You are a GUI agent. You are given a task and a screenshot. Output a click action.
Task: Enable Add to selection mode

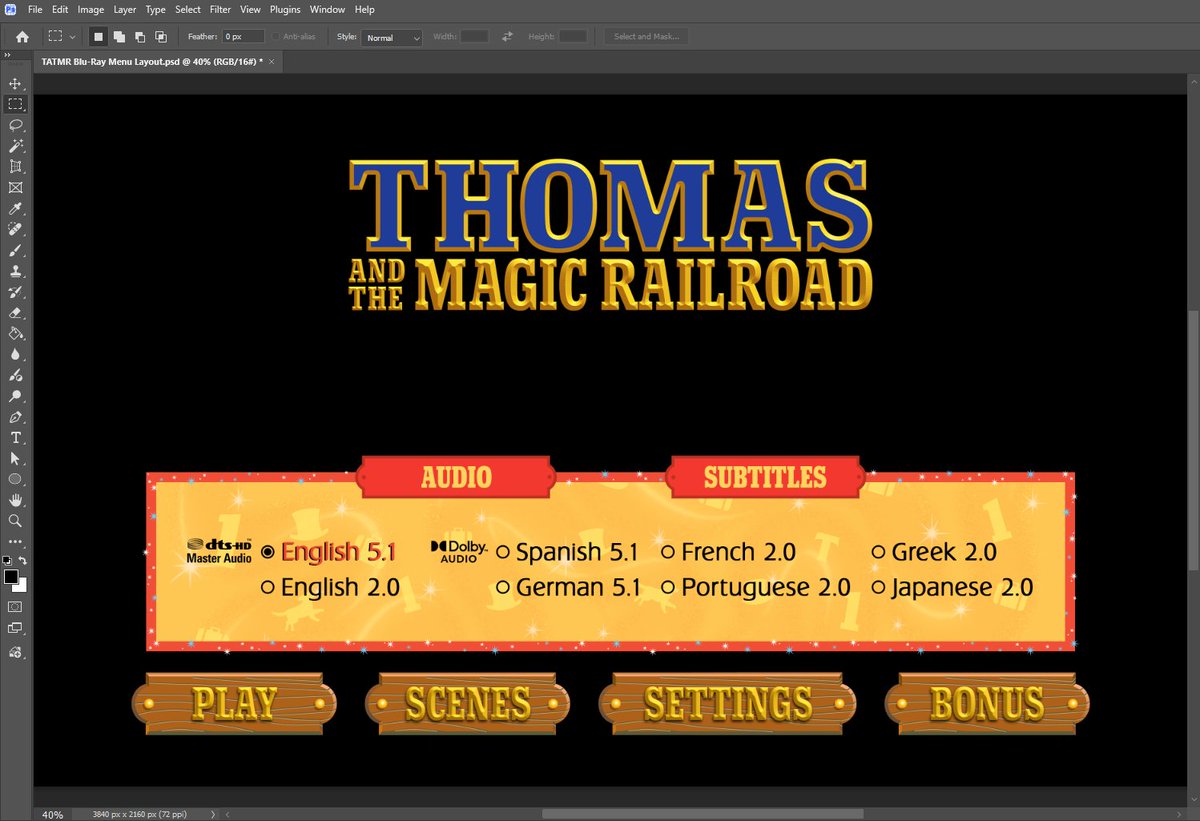coord(119,37)
